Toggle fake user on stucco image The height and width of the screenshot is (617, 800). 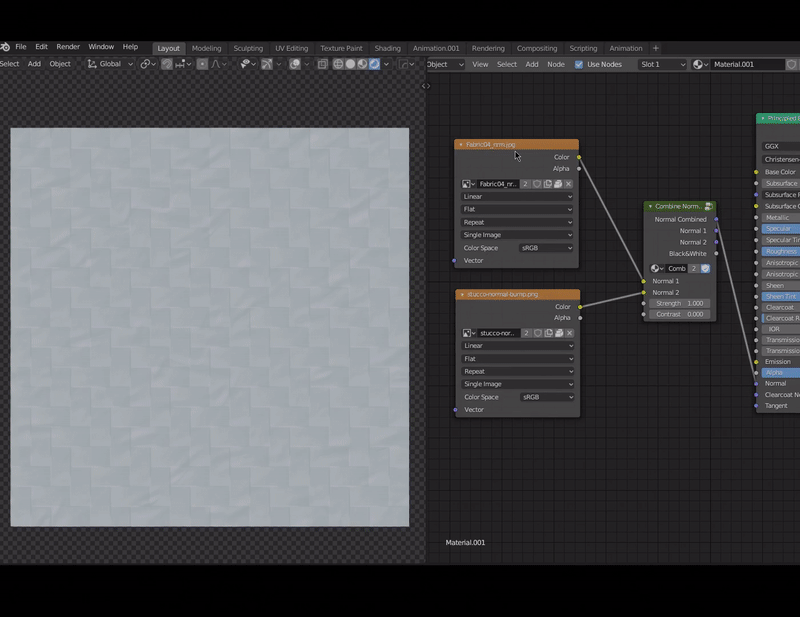pyautogui.click(x=538, y=333)
